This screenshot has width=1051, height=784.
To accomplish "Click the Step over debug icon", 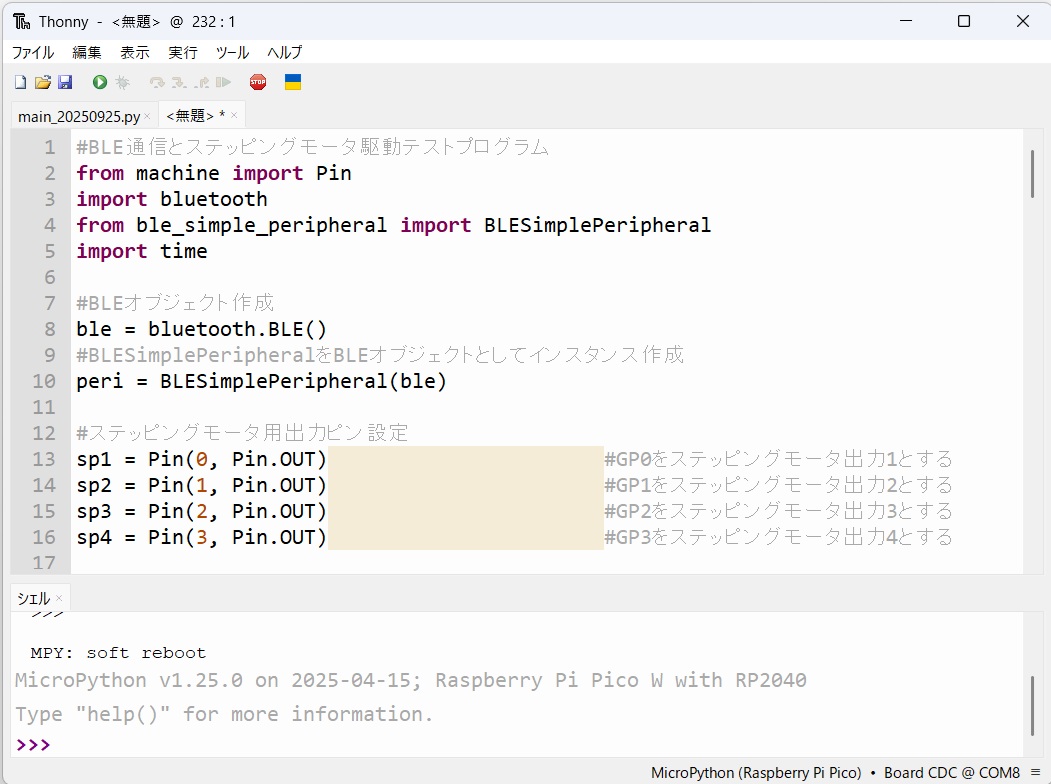I will tap(157, 83).
